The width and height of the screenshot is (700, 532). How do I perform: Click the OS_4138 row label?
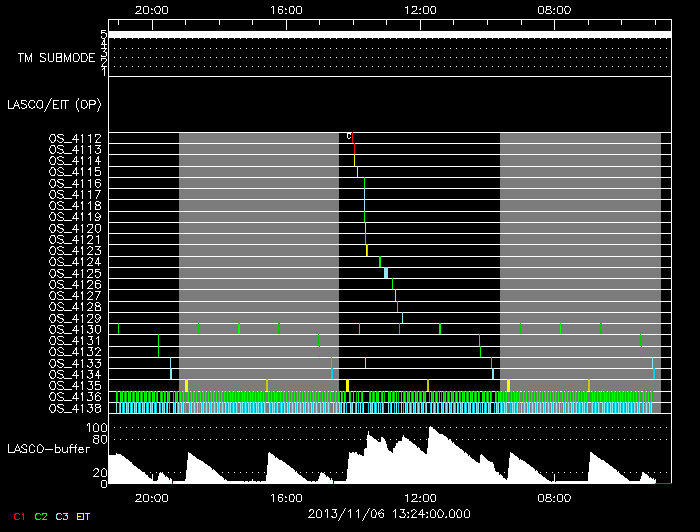[x=75, y=408]
